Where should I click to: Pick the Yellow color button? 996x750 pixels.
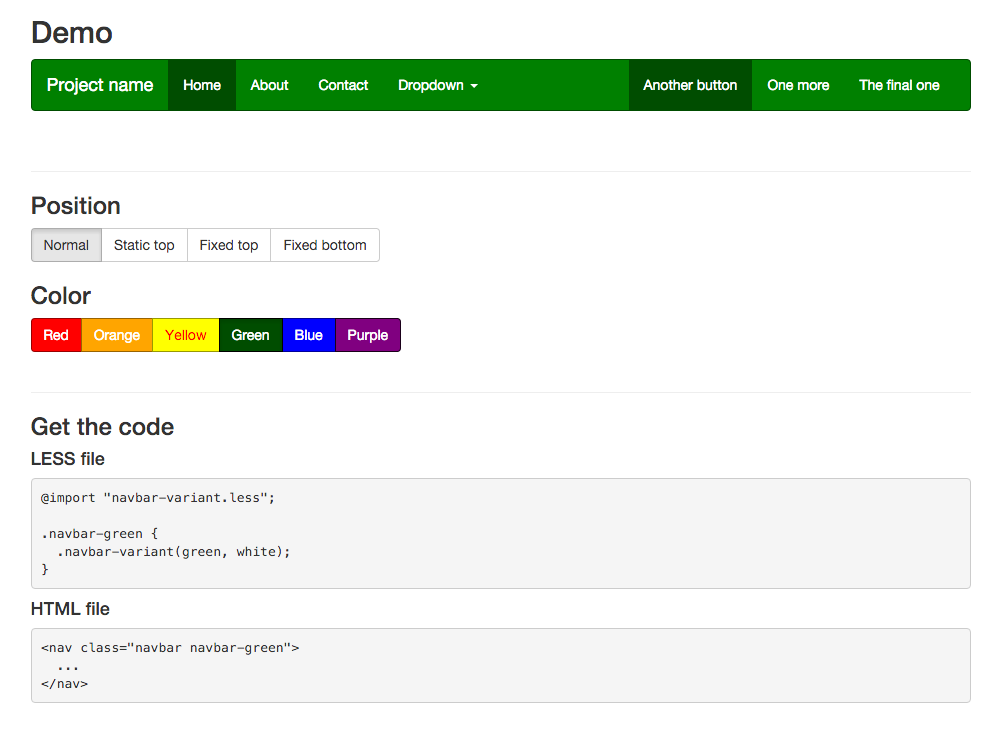click(x=185, y=335)
